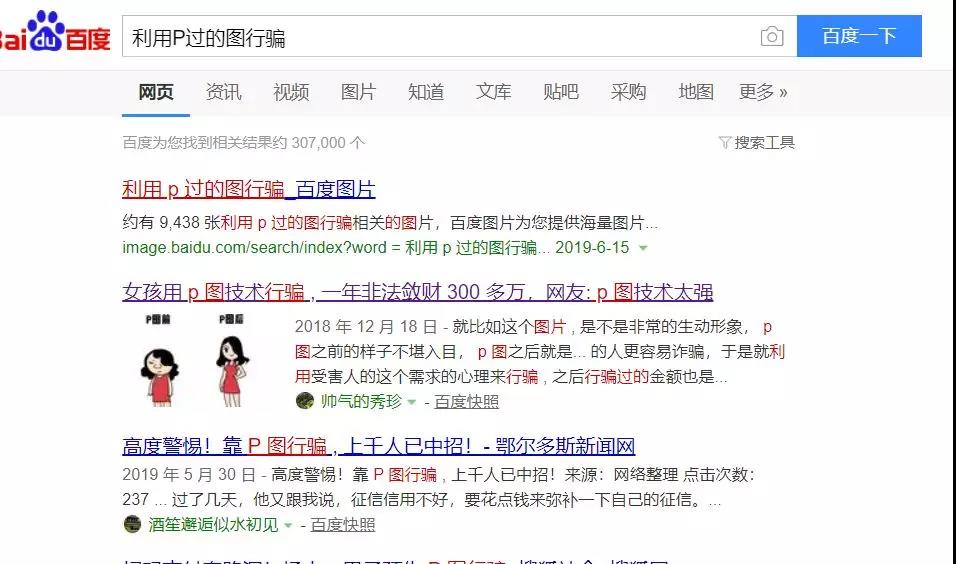Go to the 贴吧 tab
The height and width of the screenshot is (564, 956).
click(x=561, y=92)
